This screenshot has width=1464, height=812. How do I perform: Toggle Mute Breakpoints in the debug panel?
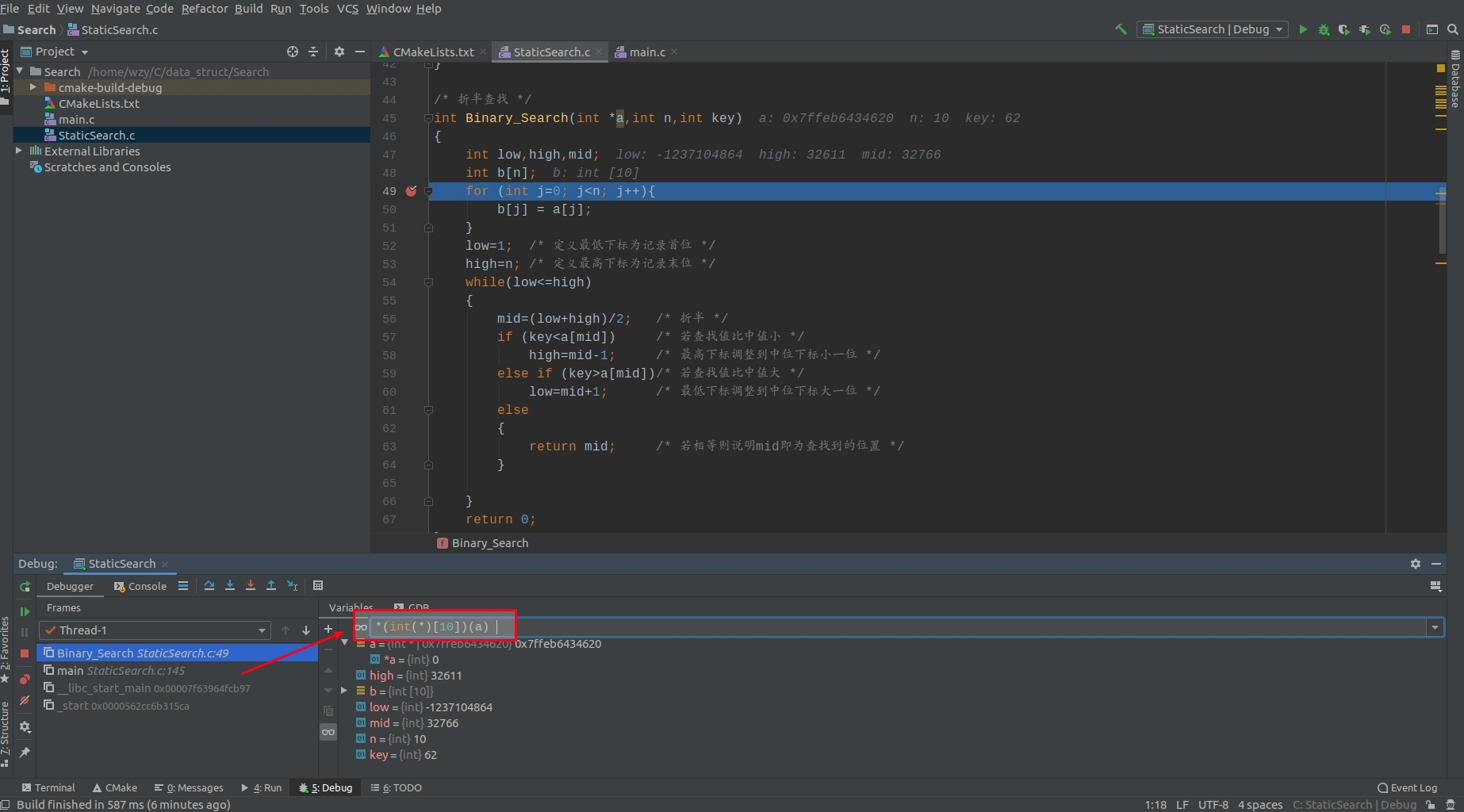(25, 701)
